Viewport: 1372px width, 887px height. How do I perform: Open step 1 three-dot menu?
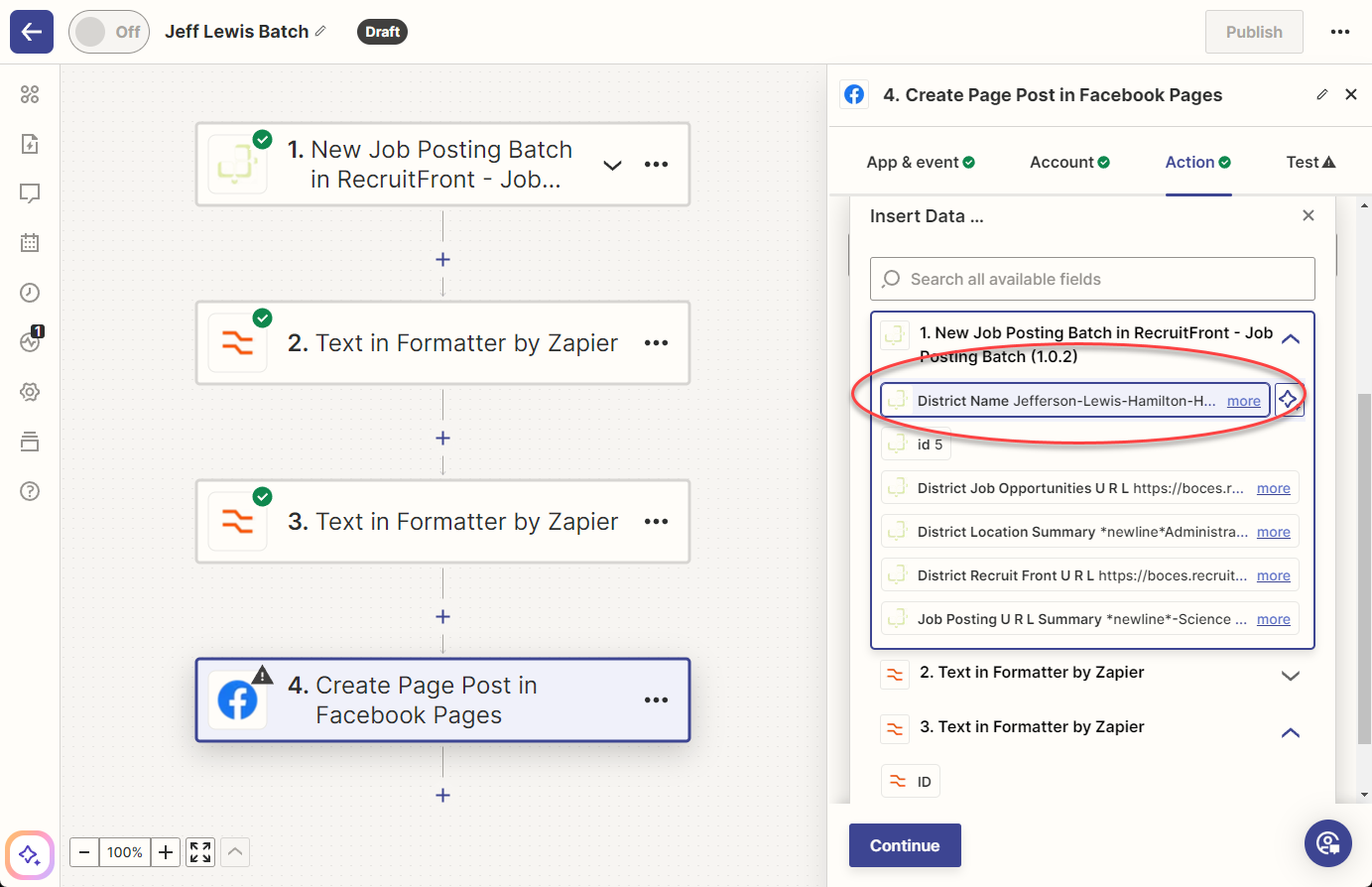pos(656,165)
